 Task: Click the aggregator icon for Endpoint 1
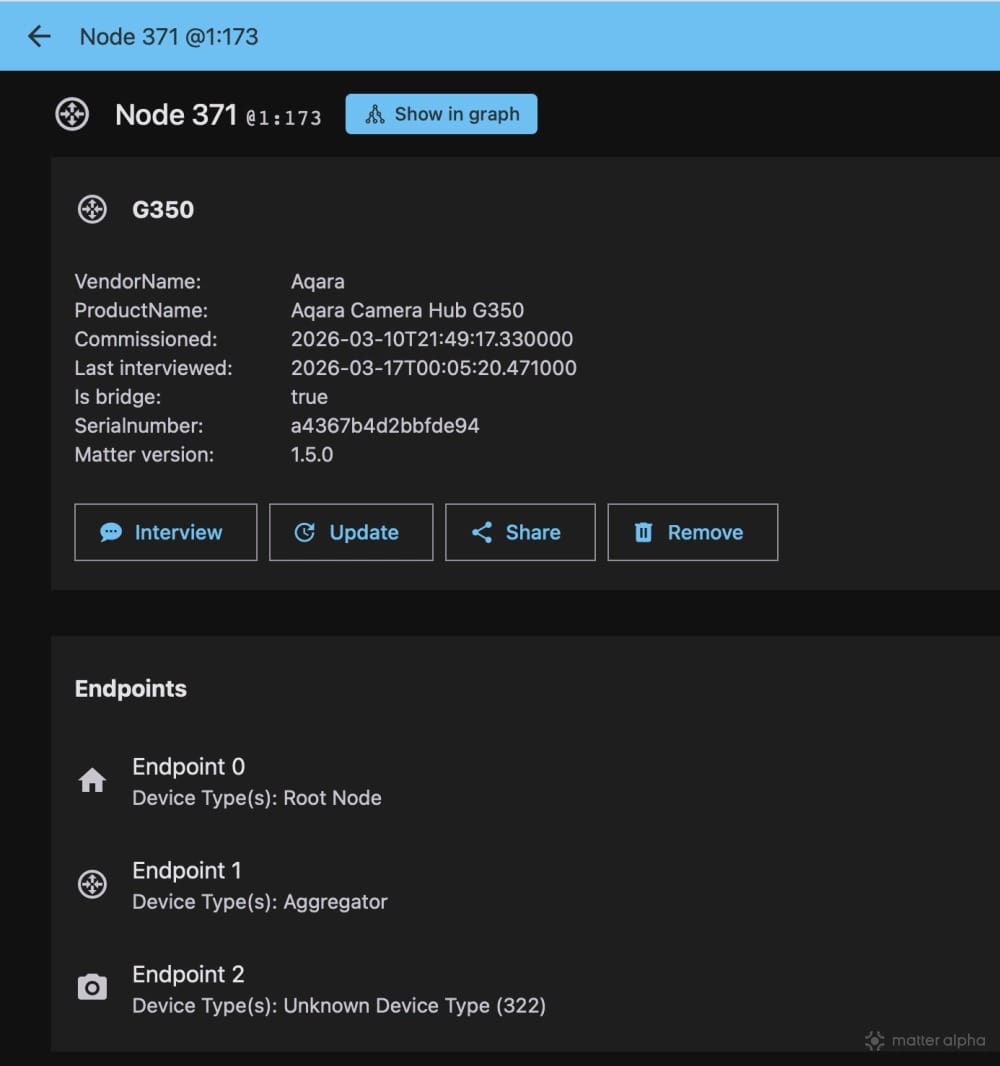(x=92, y=885)
